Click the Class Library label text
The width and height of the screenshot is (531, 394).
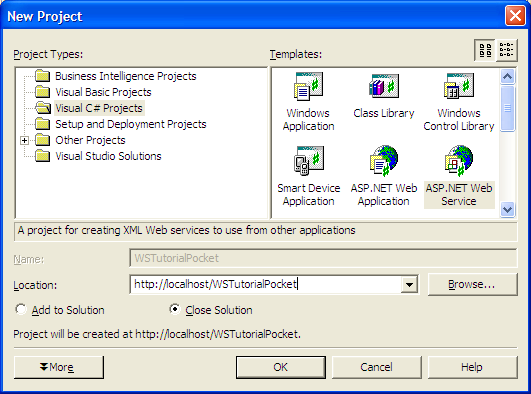coord(384,113)
